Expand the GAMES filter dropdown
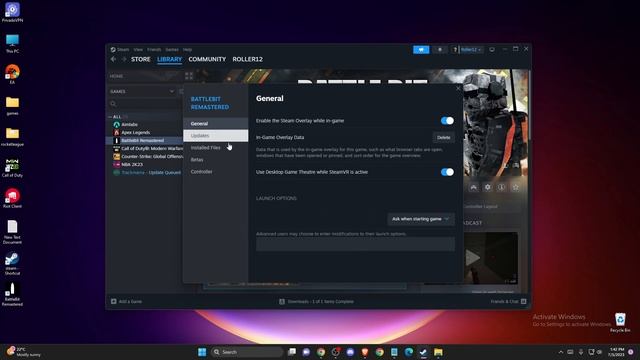The height and width of the screenshot is (360, 640). click(x=172, y=91)
